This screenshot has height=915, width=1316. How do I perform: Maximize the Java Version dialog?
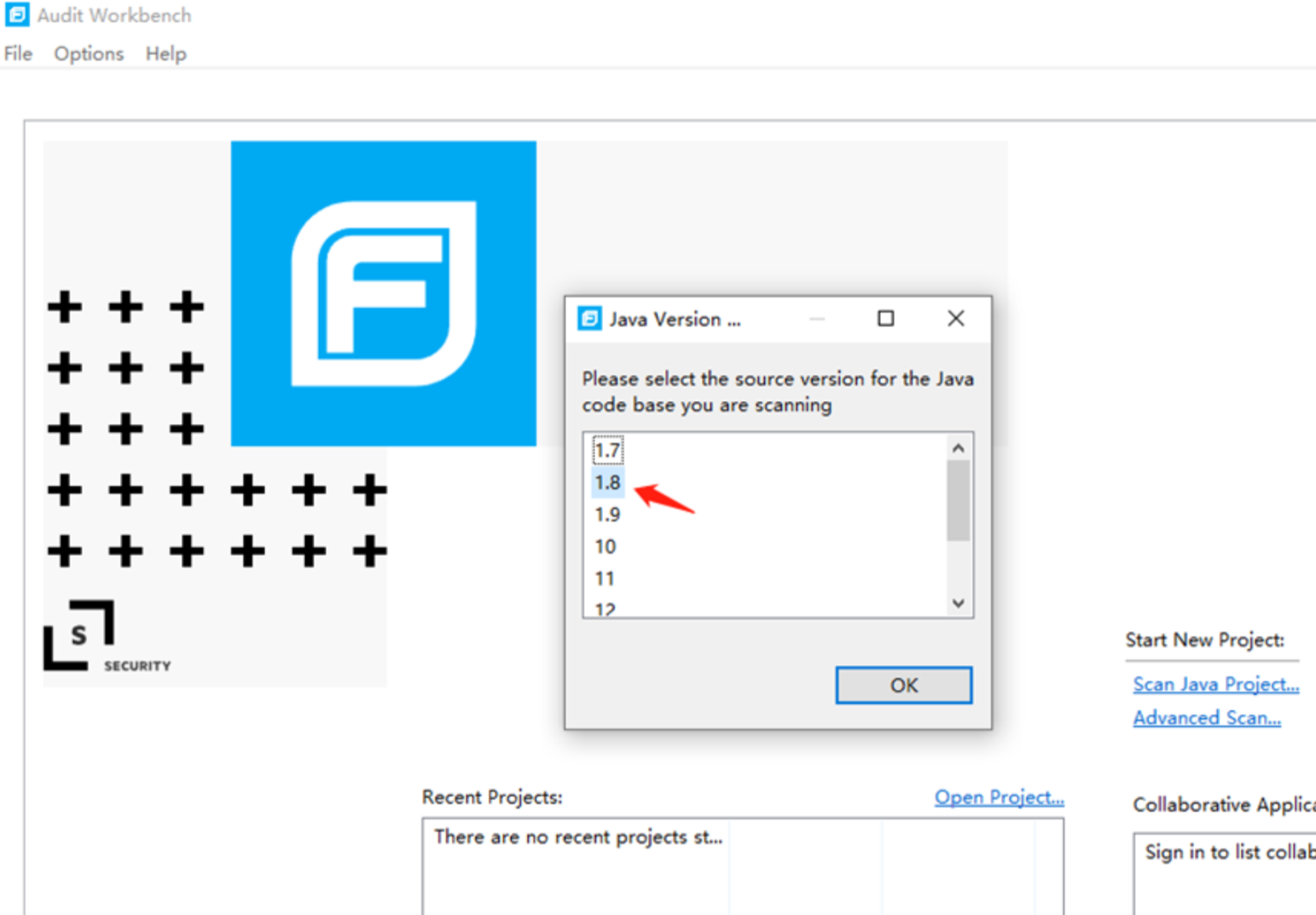coord(886,319)
